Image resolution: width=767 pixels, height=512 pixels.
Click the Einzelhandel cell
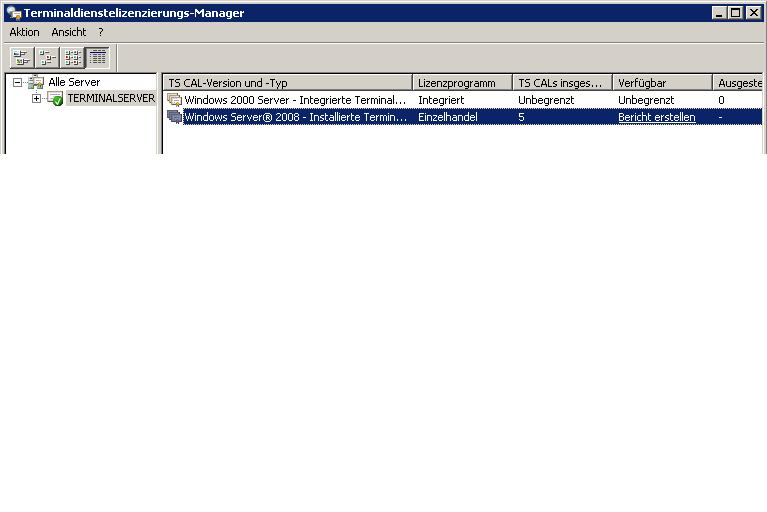(x=448, y=117)
